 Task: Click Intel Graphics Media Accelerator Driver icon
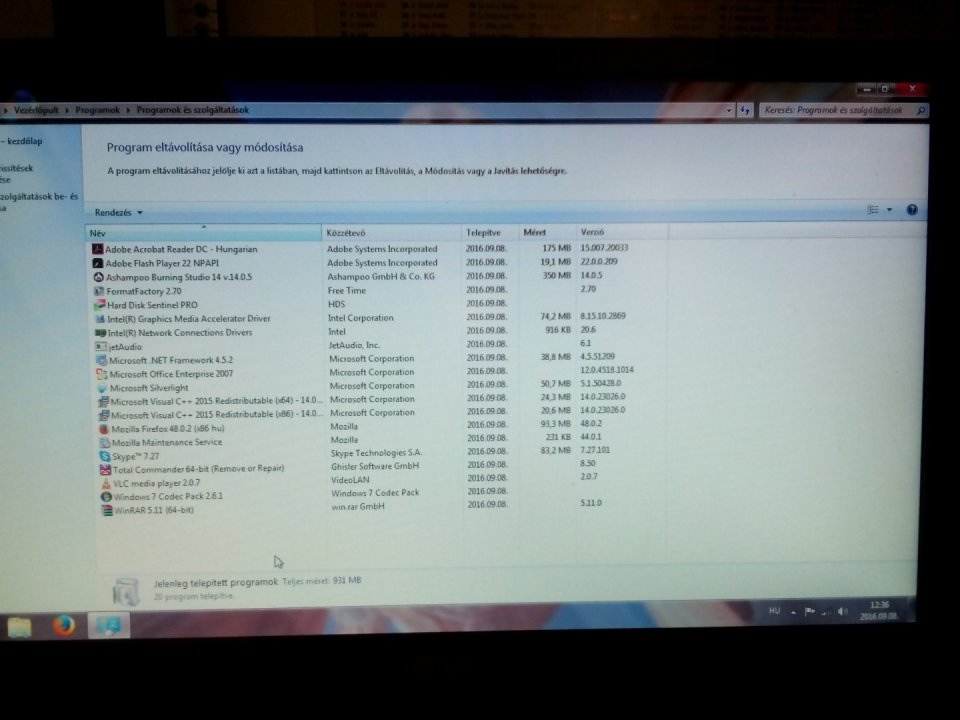click(x=100, y=318)
